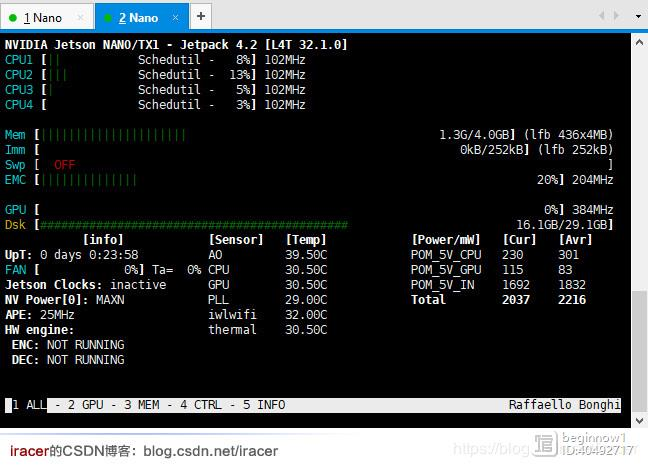Click the green status dot on 2 Nano tab
The image size is (648, 467).
pyautogui.click(x=108, y=18)
